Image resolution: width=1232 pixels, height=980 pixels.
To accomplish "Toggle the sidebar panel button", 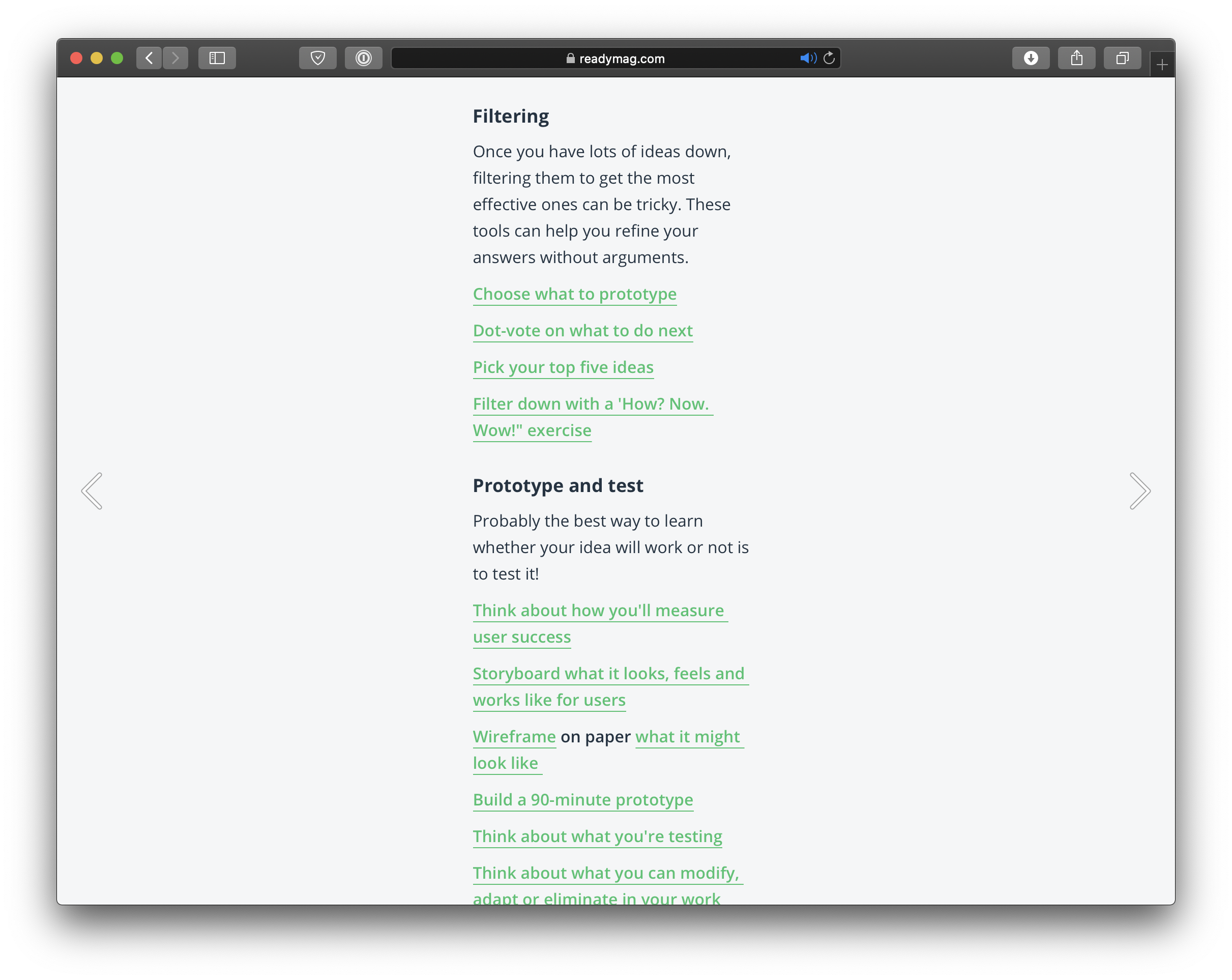I will [x=217, y=57].
